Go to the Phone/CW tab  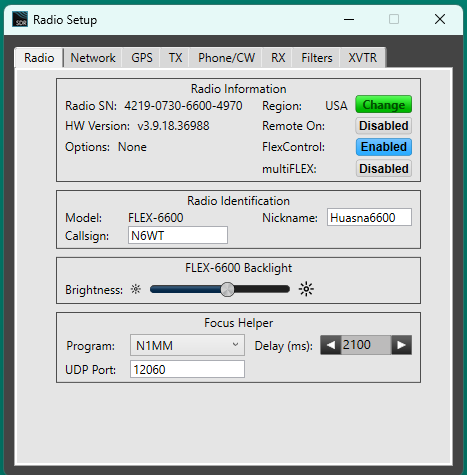[226, 58]
